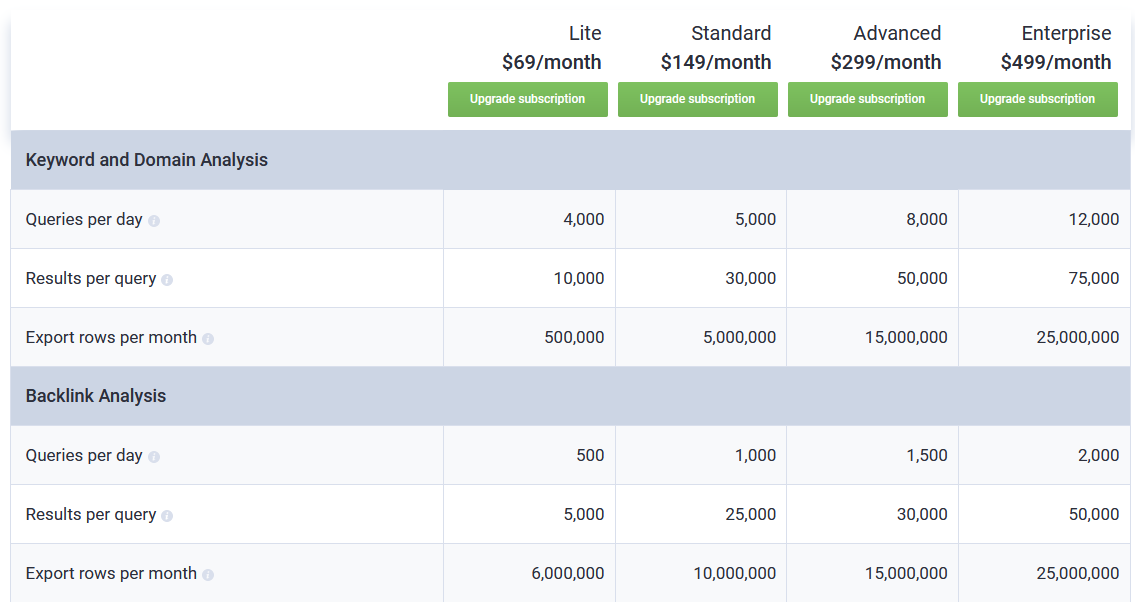The width and height of the screenshot is (1135, 602).
Task: Click info icon beside Keyword Analysis Results per query
Action: pyautogui.click(x=167, y=280)
